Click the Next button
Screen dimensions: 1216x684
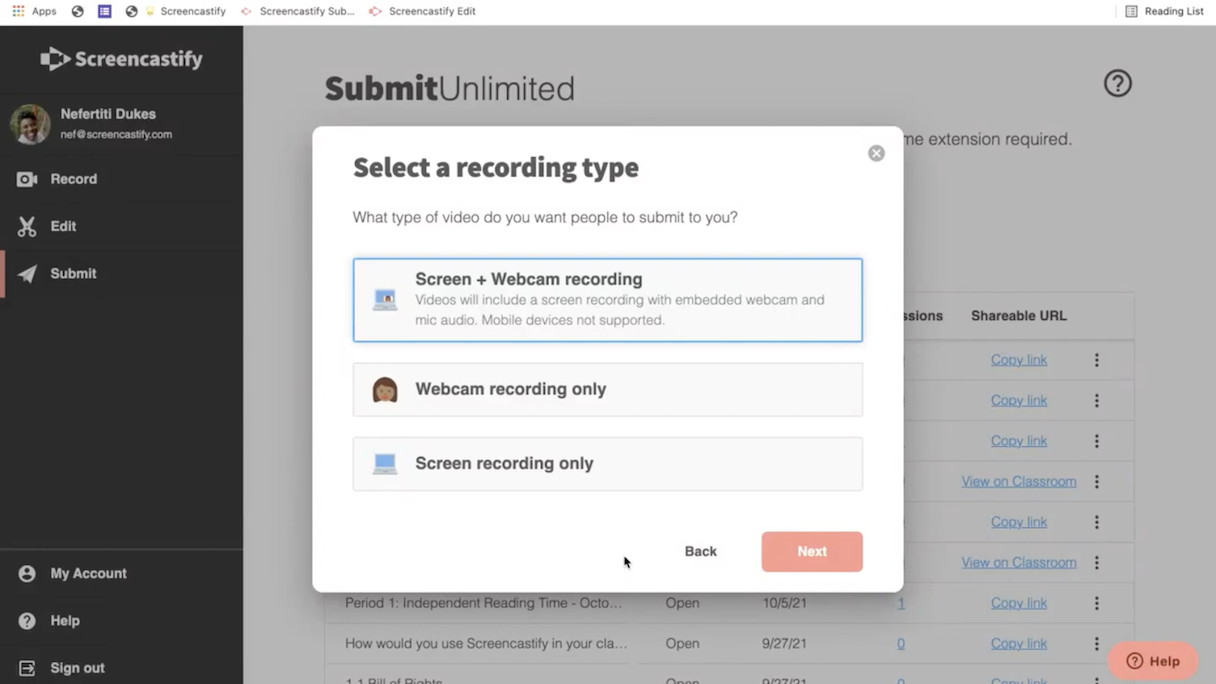tap(811, 552)
